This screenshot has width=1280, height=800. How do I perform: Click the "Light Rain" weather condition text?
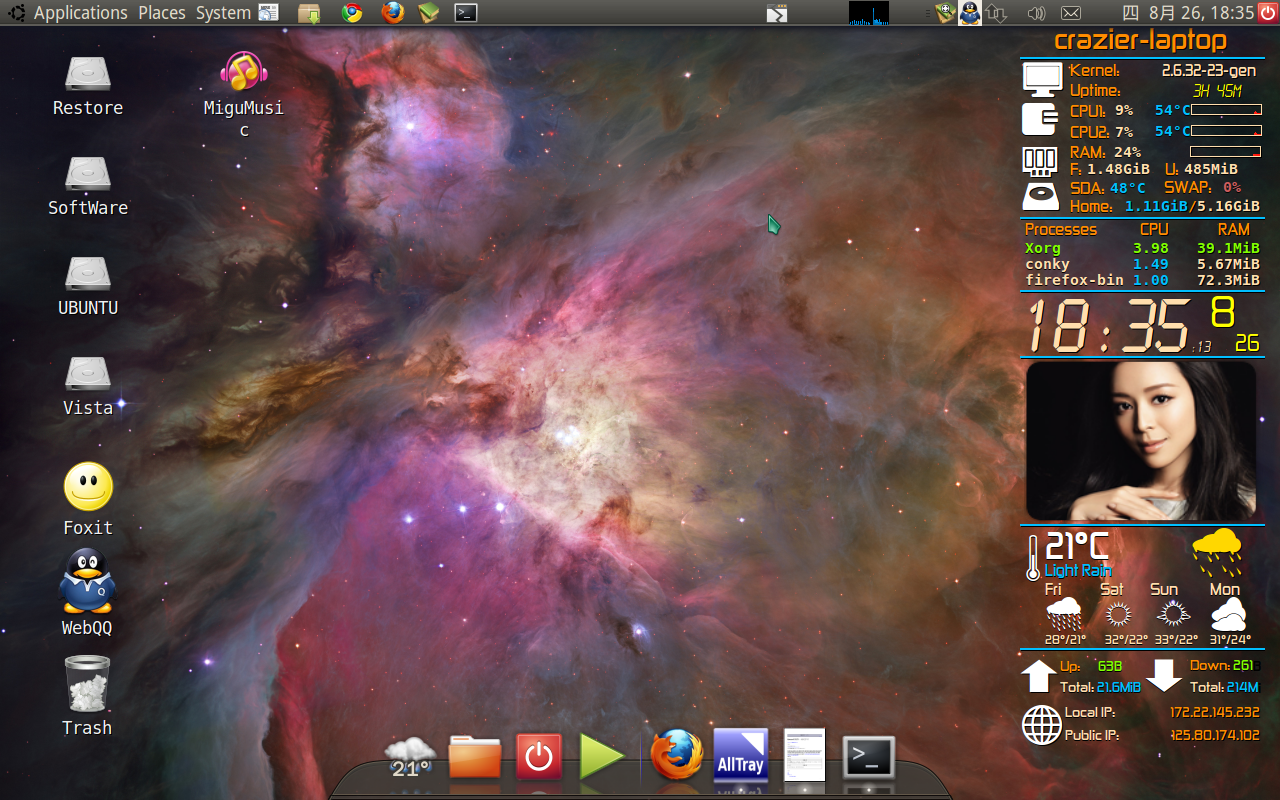pyautogui.click(x=1078, y=570)
